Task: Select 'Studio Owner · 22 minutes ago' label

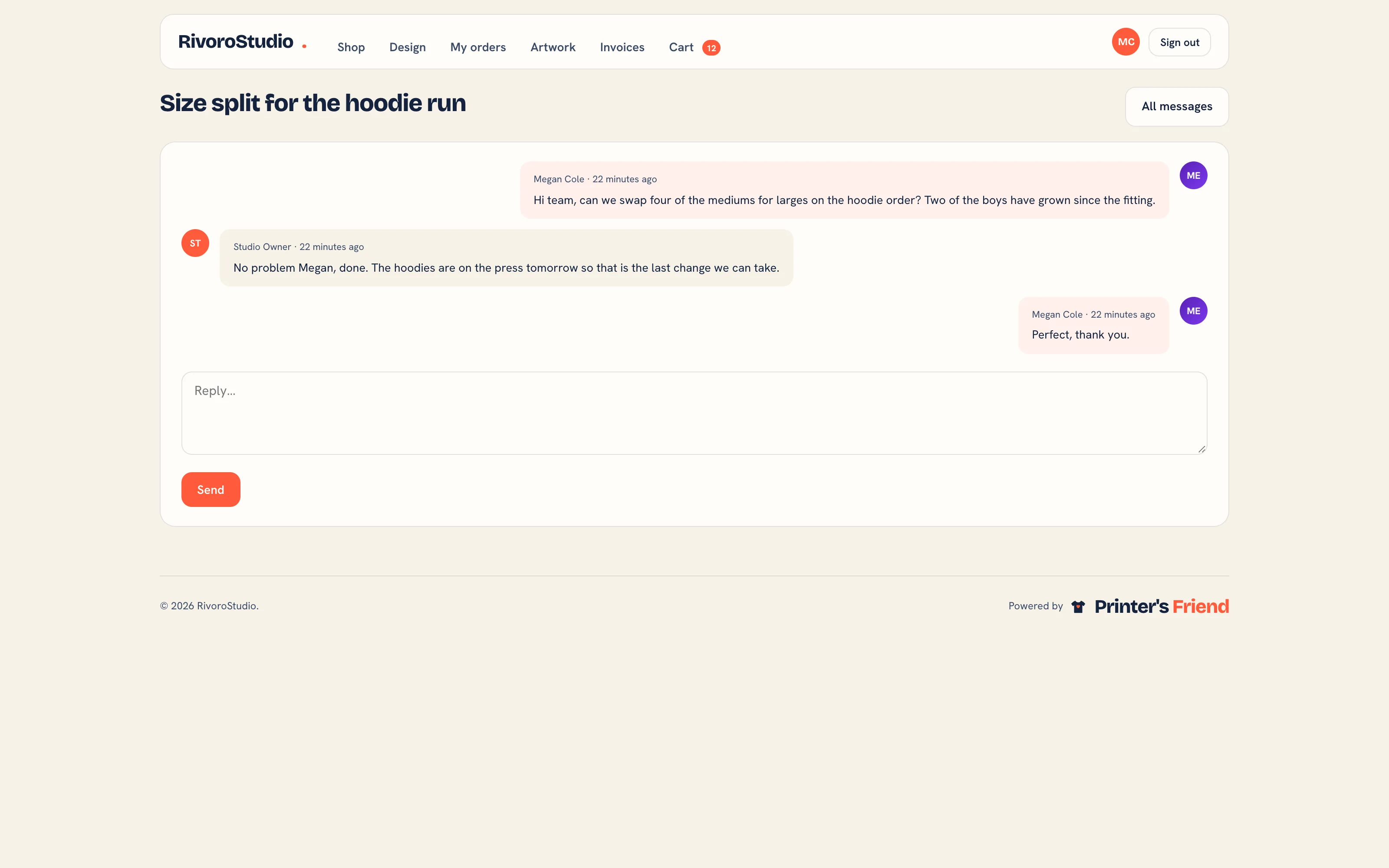Action: (299, 247)
